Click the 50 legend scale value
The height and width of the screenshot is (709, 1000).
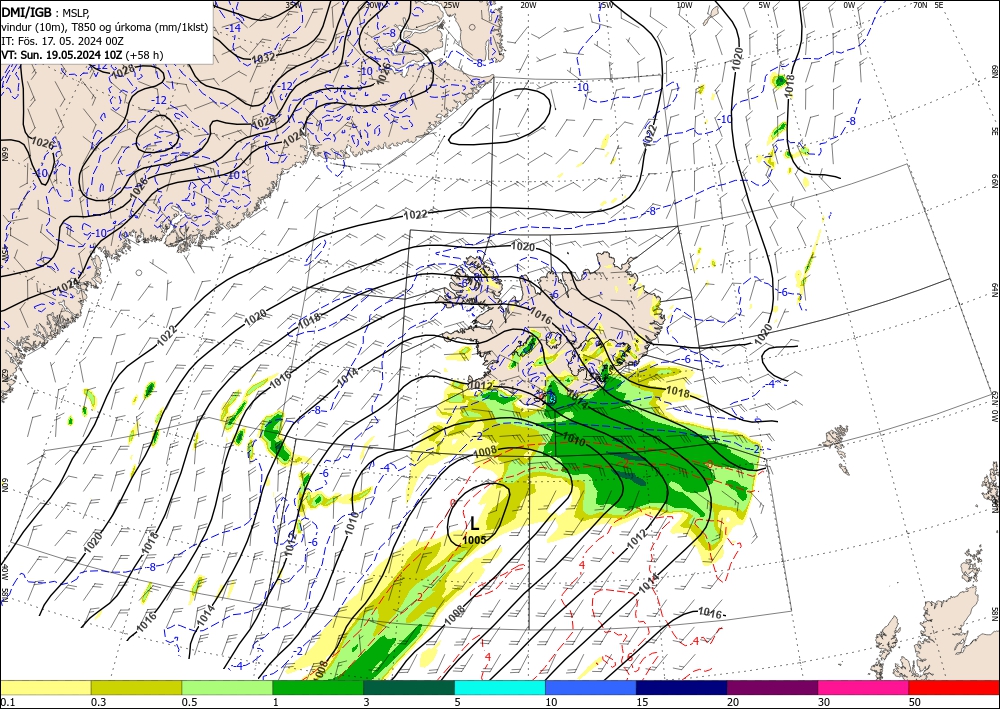pos(915,702)
